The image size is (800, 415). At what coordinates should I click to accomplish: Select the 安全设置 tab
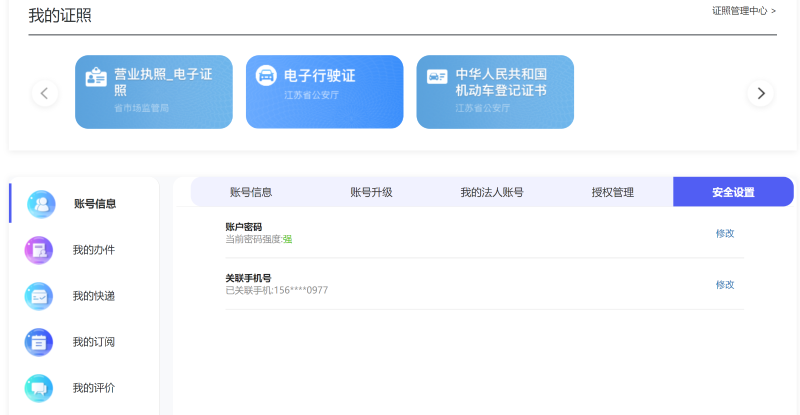[x=732, y=192]
